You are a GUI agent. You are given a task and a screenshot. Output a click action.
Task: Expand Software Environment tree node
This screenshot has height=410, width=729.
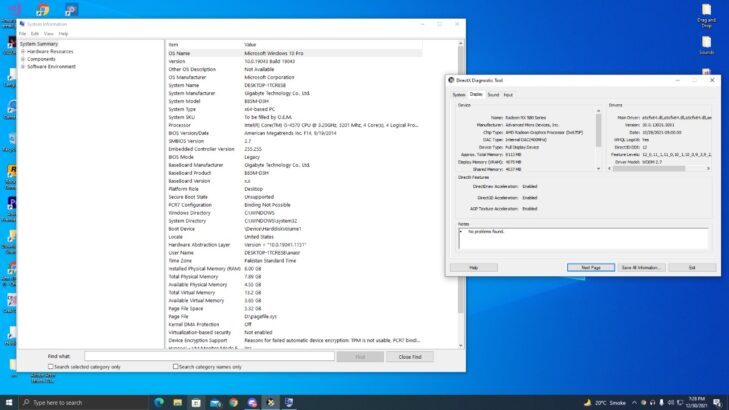click(23, 66)
